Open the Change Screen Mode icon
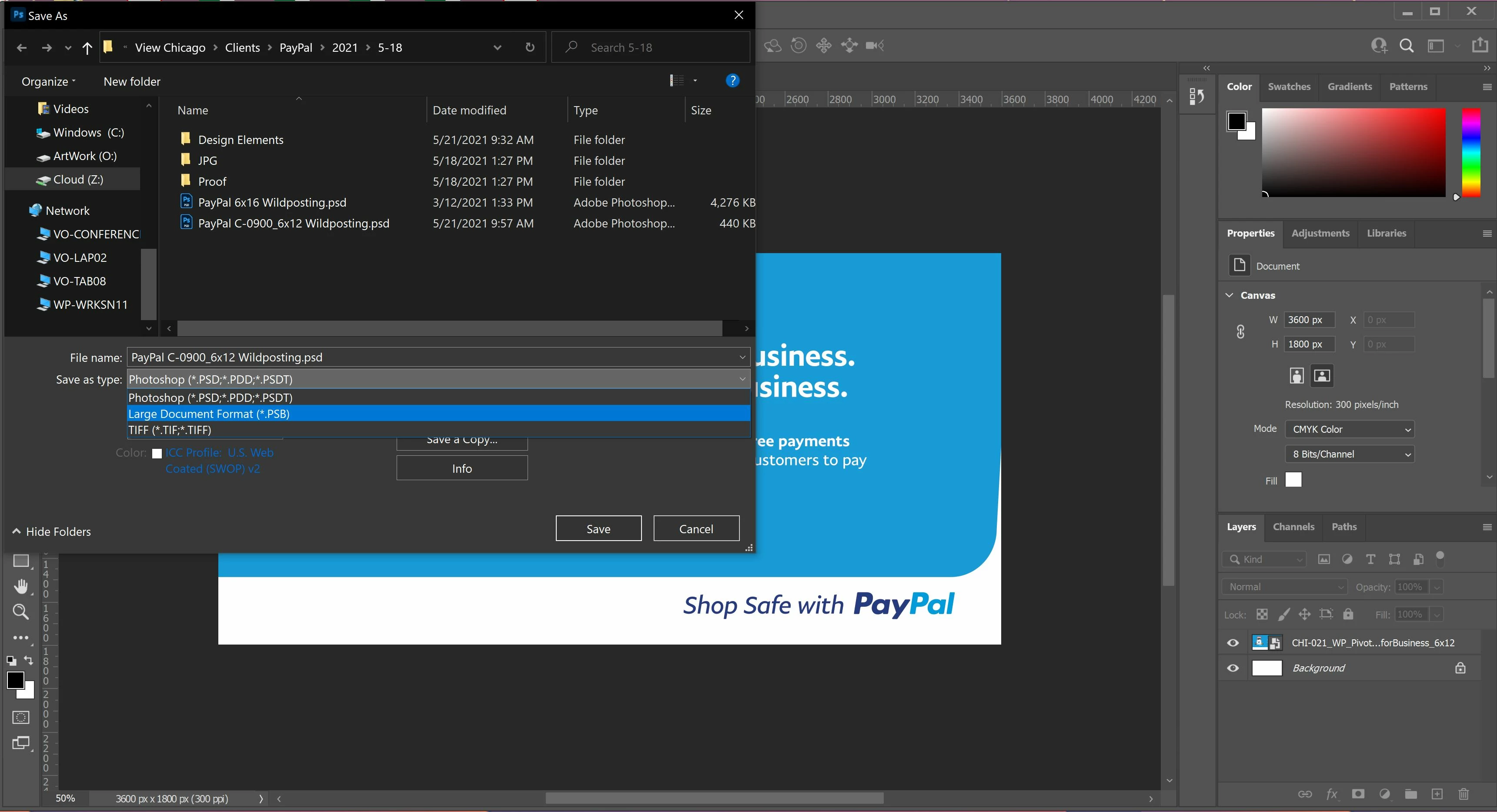Viewport: 1497px width, 812px height. (x=21, y=743)
